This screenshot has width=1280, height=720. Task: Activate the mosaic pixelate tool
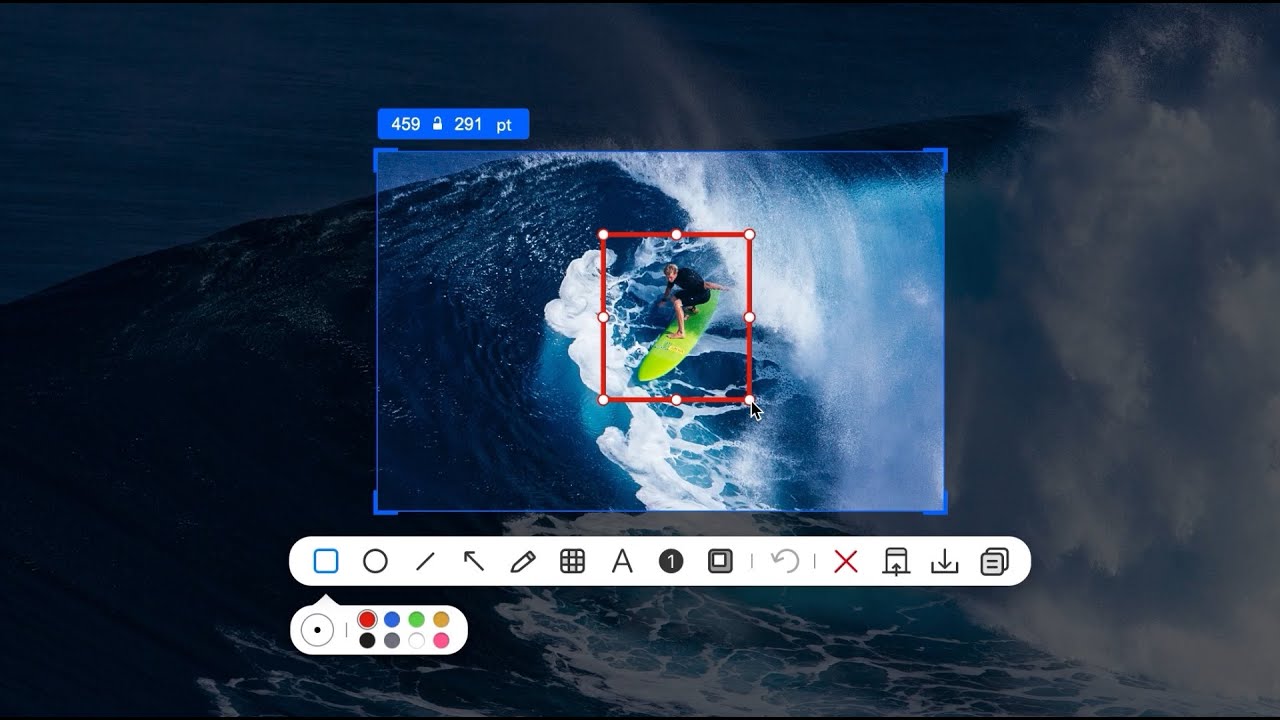572,562
